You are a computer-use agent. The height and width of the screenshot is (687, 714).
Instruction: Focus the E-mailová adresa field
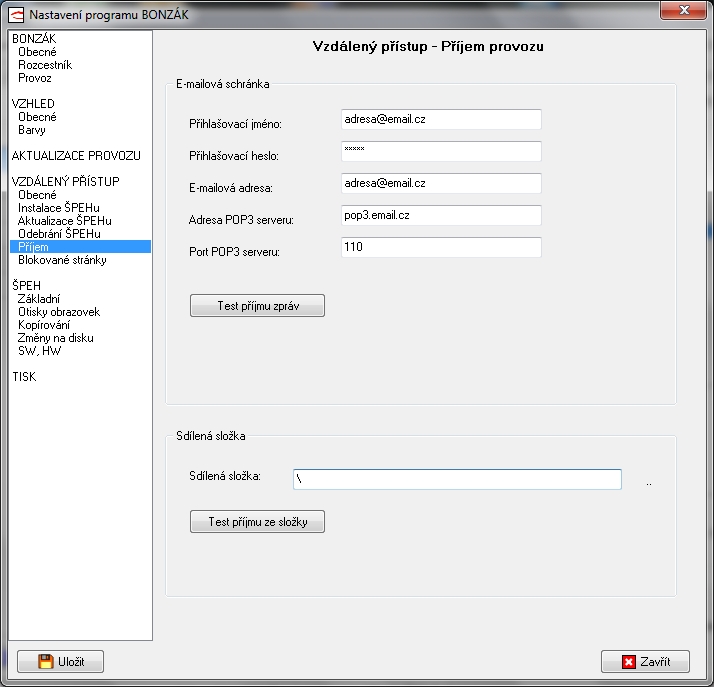pos(441,183)
